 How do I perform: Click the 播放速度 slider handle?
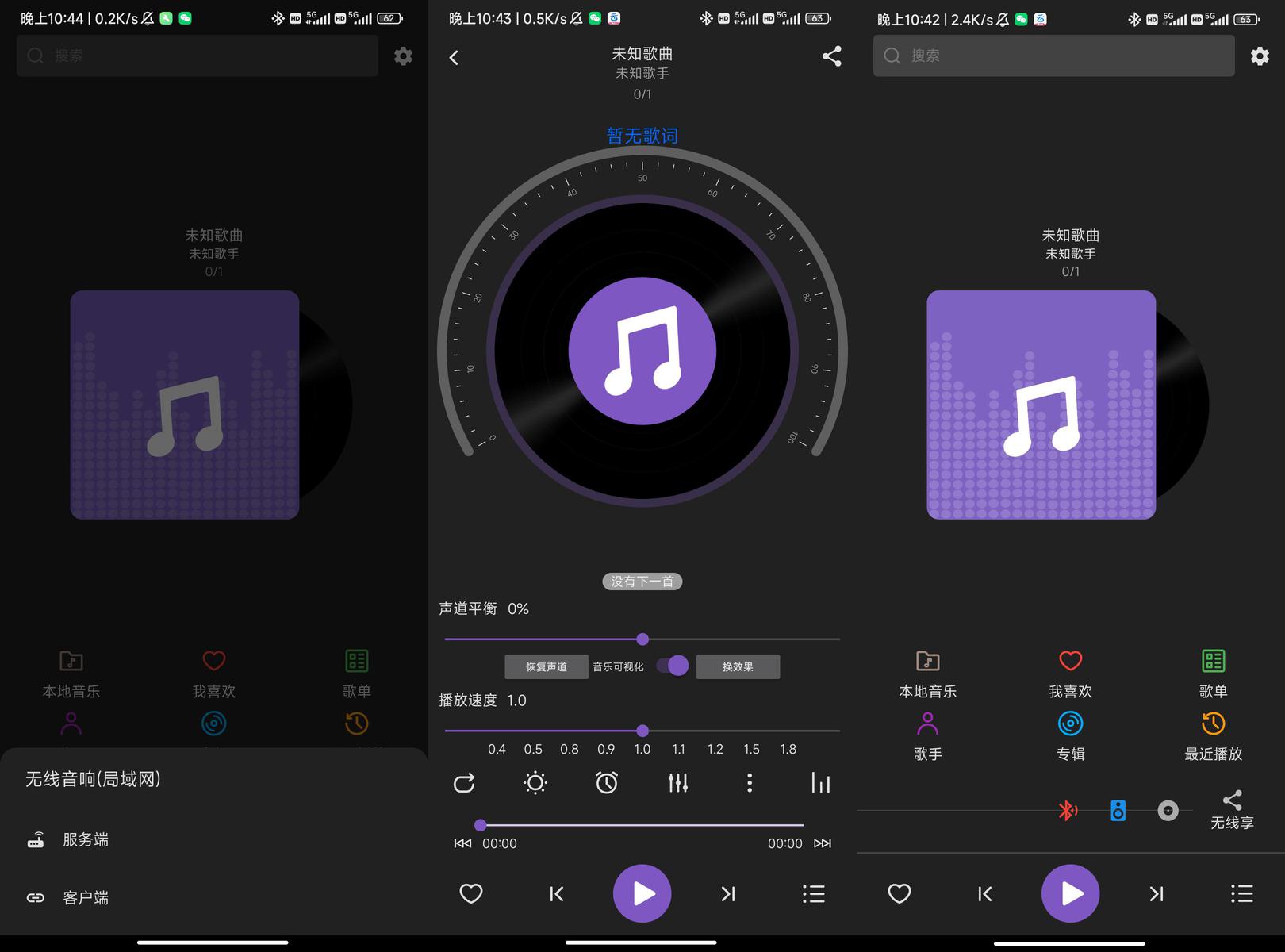click(642, 731)
